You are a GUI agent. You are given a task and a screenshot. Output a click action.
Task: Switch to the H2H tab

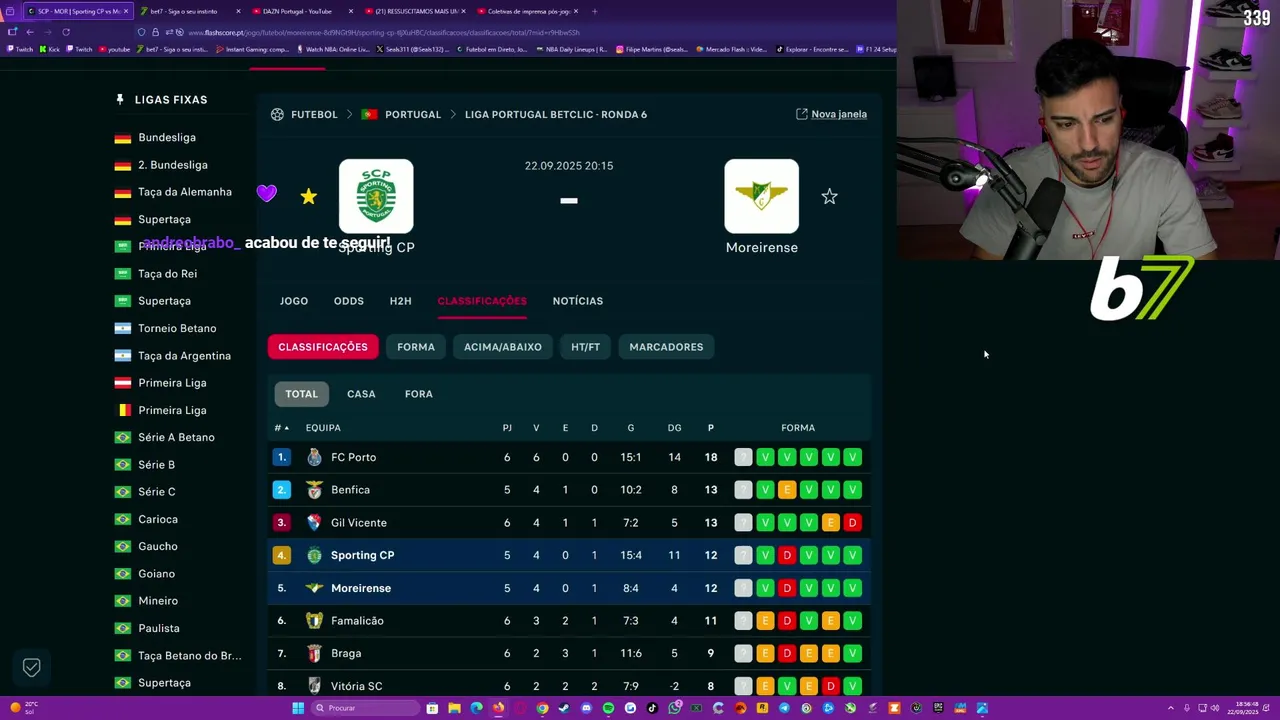coord(400,301)
